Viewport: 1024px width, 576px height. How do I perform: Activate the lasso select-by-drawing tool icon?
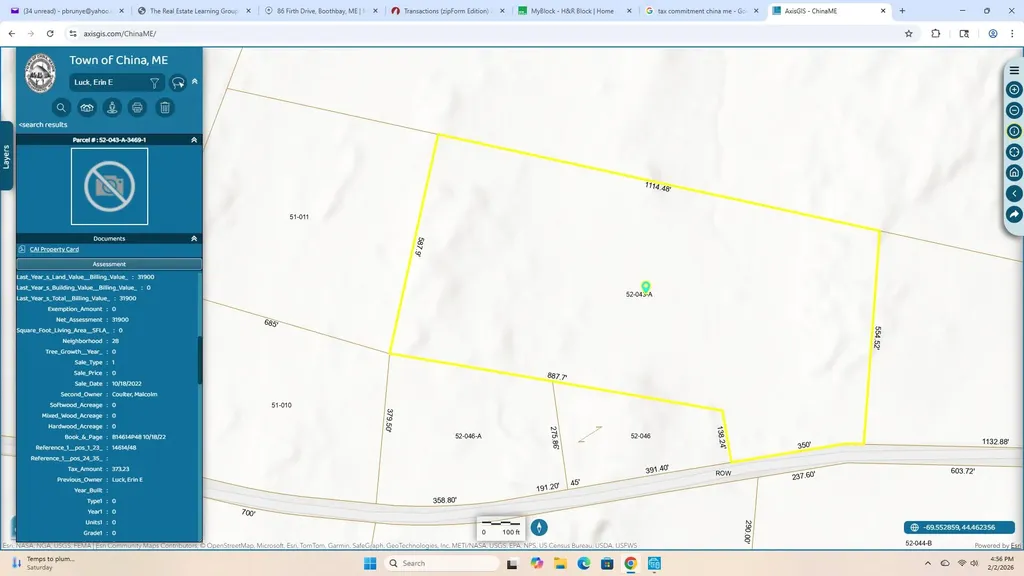tap(178, 82)
